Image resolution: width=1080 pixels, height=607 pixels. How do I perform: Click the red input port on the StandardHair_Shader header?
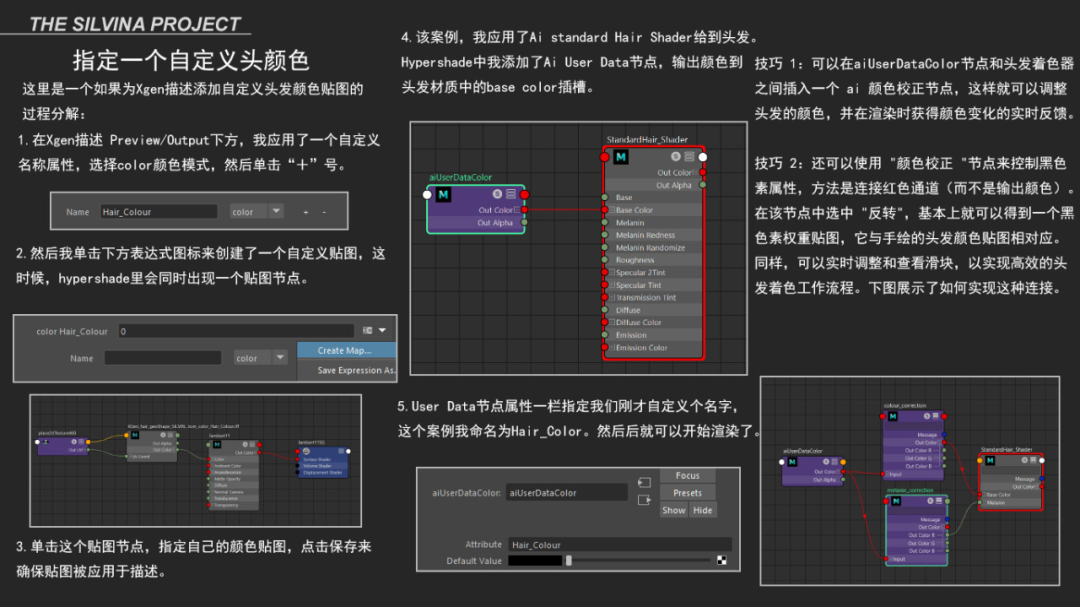605,157
